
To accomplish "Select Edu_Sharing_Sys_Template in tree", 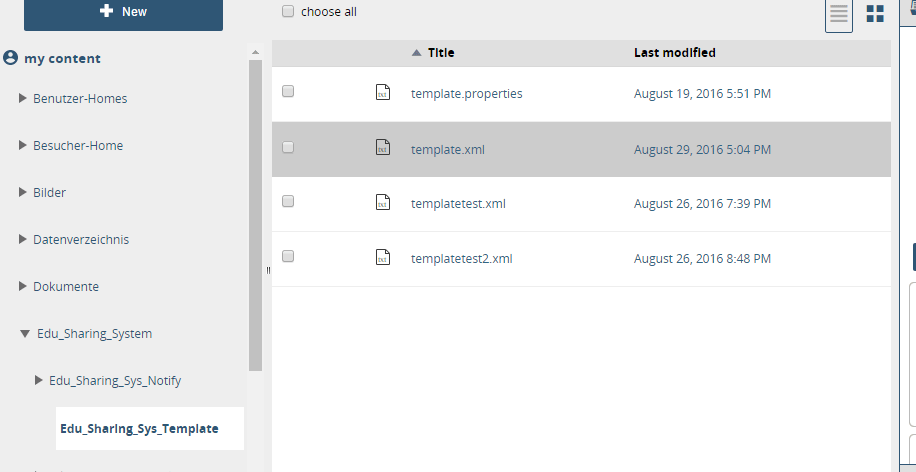I will pos(138,428).
